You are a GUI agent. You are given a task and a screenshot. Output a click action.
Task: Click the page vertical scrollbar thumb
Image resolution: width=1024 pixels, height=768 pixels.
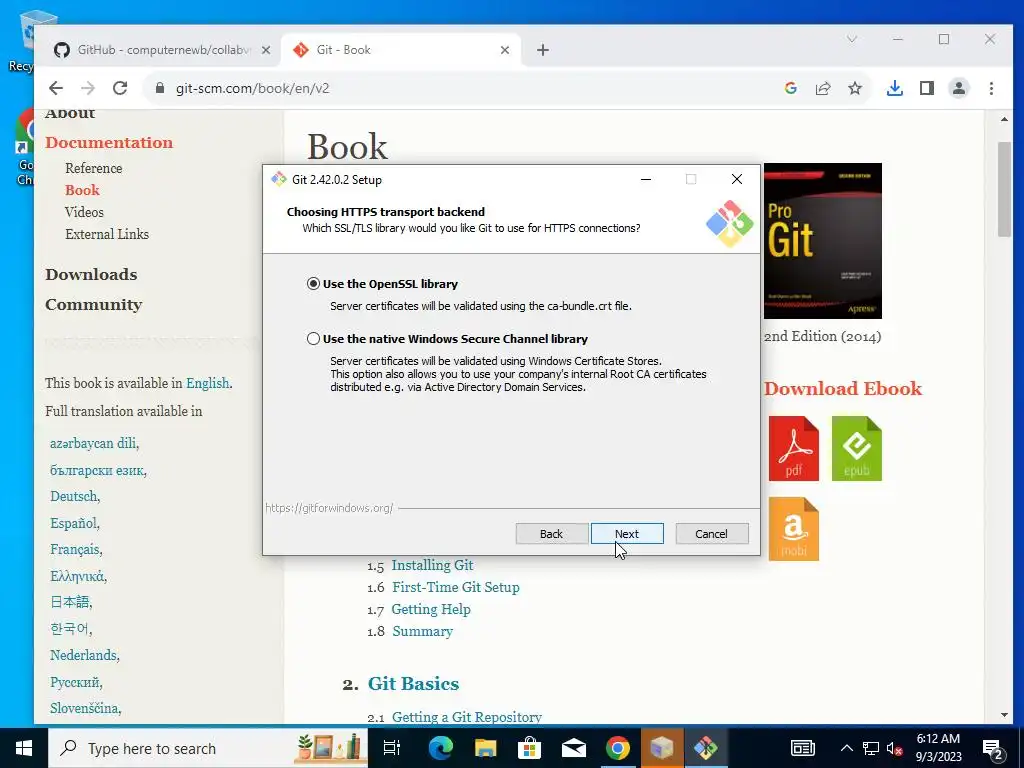click(1004, 189)
